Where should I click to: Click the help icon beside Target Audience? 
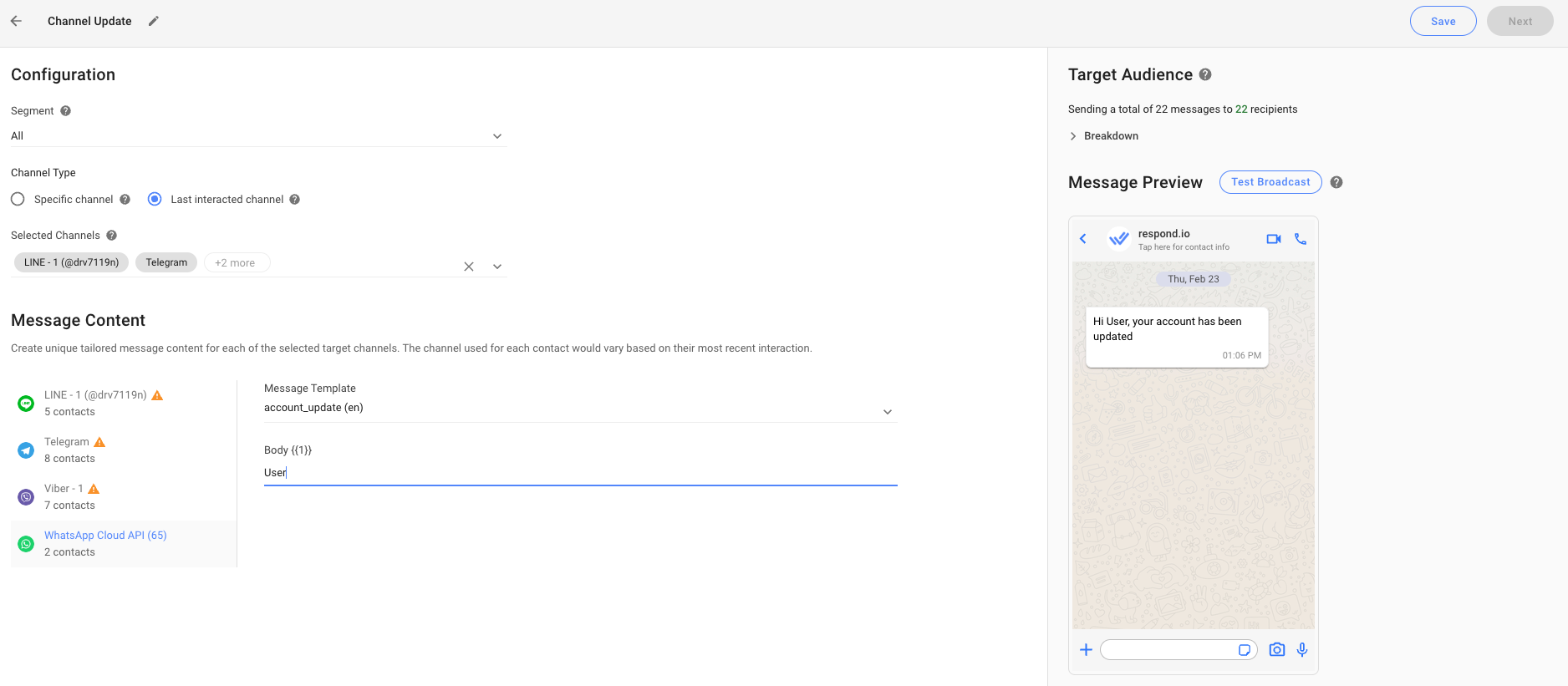click(x=1204, y=74)
